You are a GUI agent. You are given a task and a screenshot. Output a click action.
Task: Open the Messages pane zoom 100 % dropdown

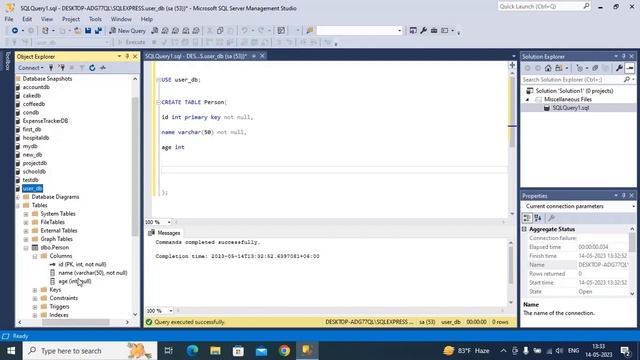click(171, 311)
